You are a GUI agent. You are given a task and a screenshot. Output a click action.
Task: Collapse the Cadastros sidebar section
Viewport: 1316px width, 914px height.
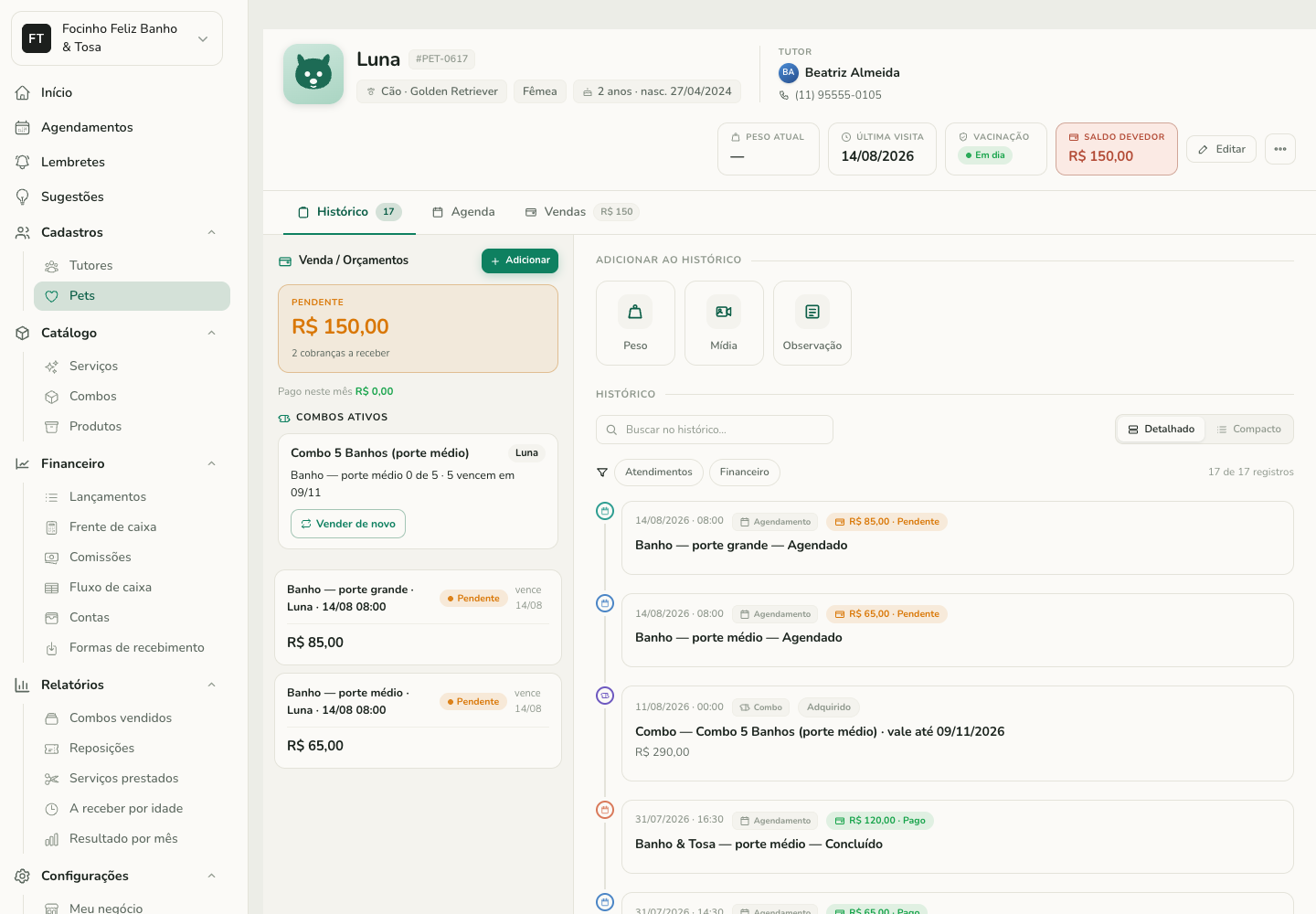click(x=211, y=232)
